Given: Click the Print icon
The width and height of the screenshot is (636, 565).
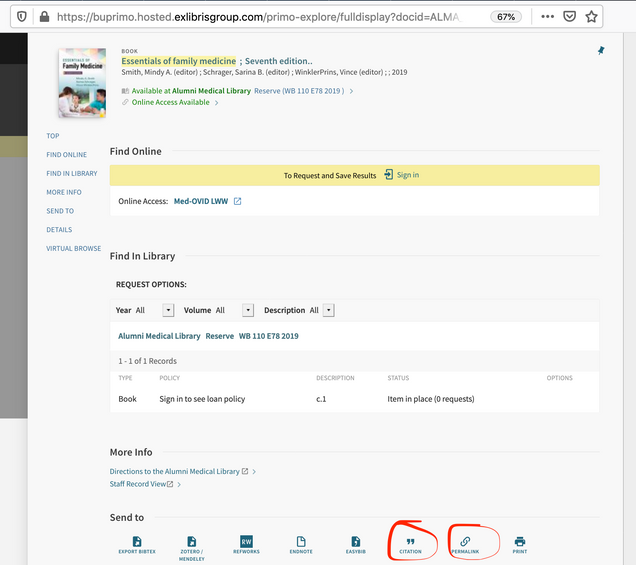Looking at the screenshot, I should (520, 541).
